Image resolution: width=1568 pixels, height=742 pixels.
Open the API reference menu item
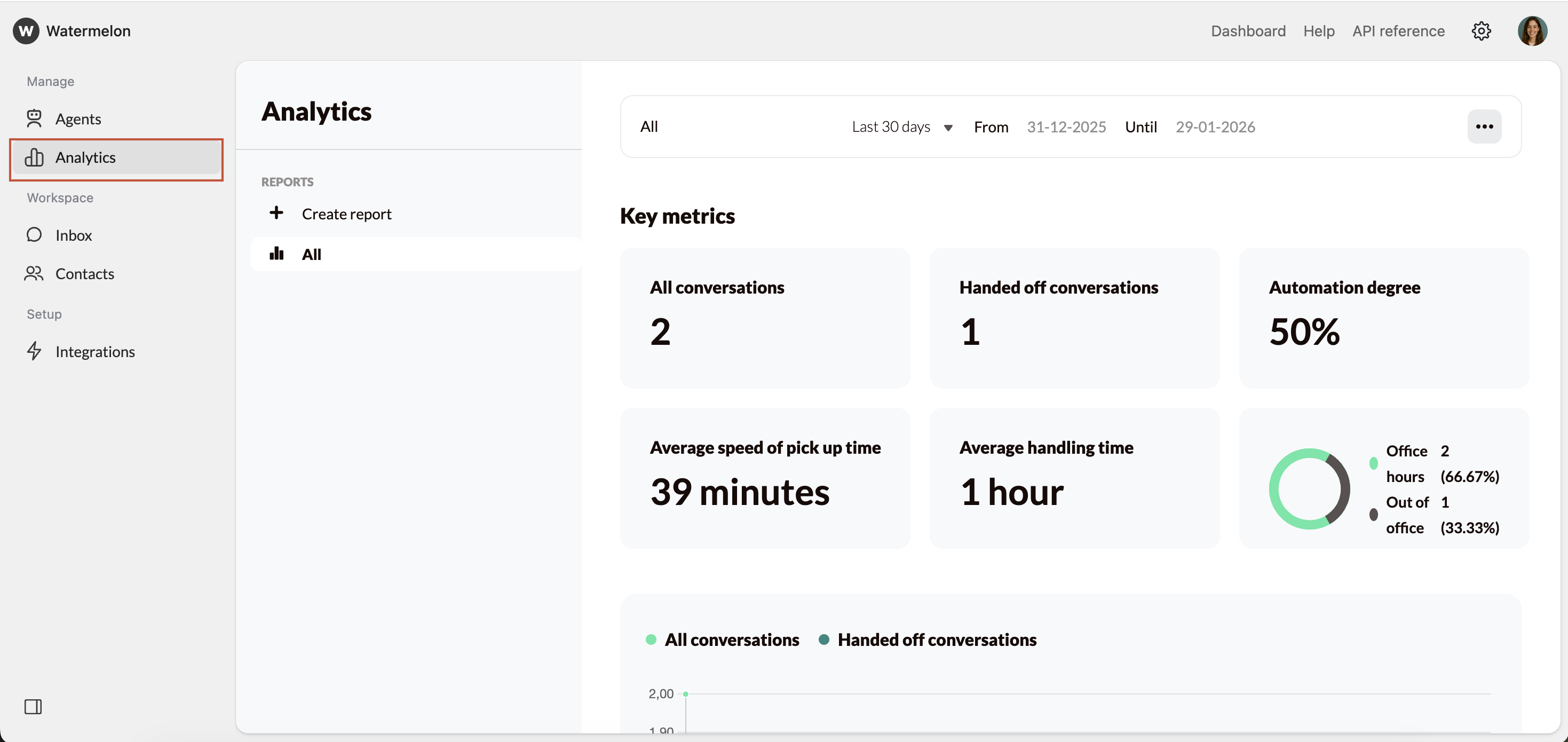point(1398,30)
